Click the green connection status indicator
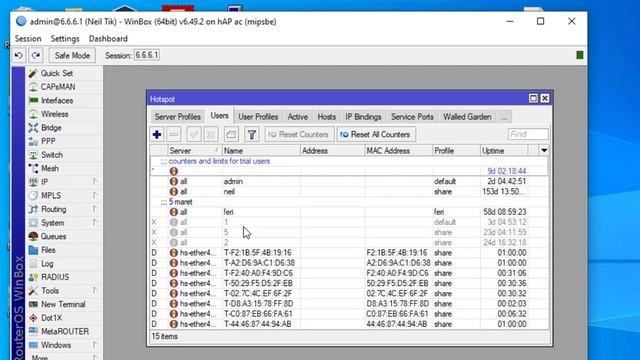The width and height of the screenshot is (640, 360). [x=580, y=55]
